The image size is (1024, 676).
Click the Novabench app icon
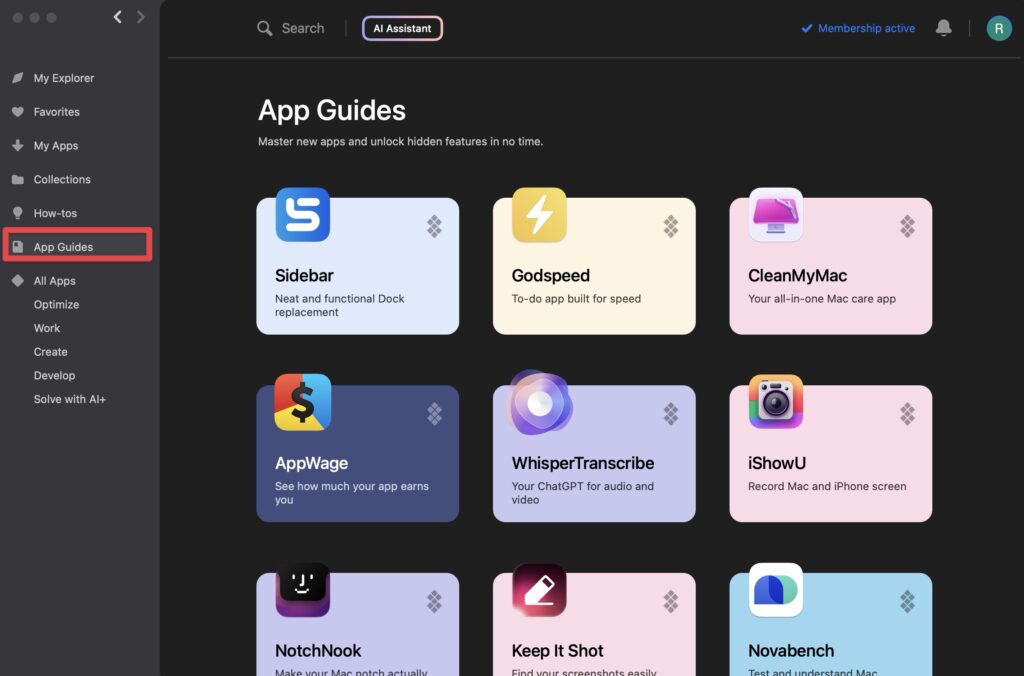[776, 590]
